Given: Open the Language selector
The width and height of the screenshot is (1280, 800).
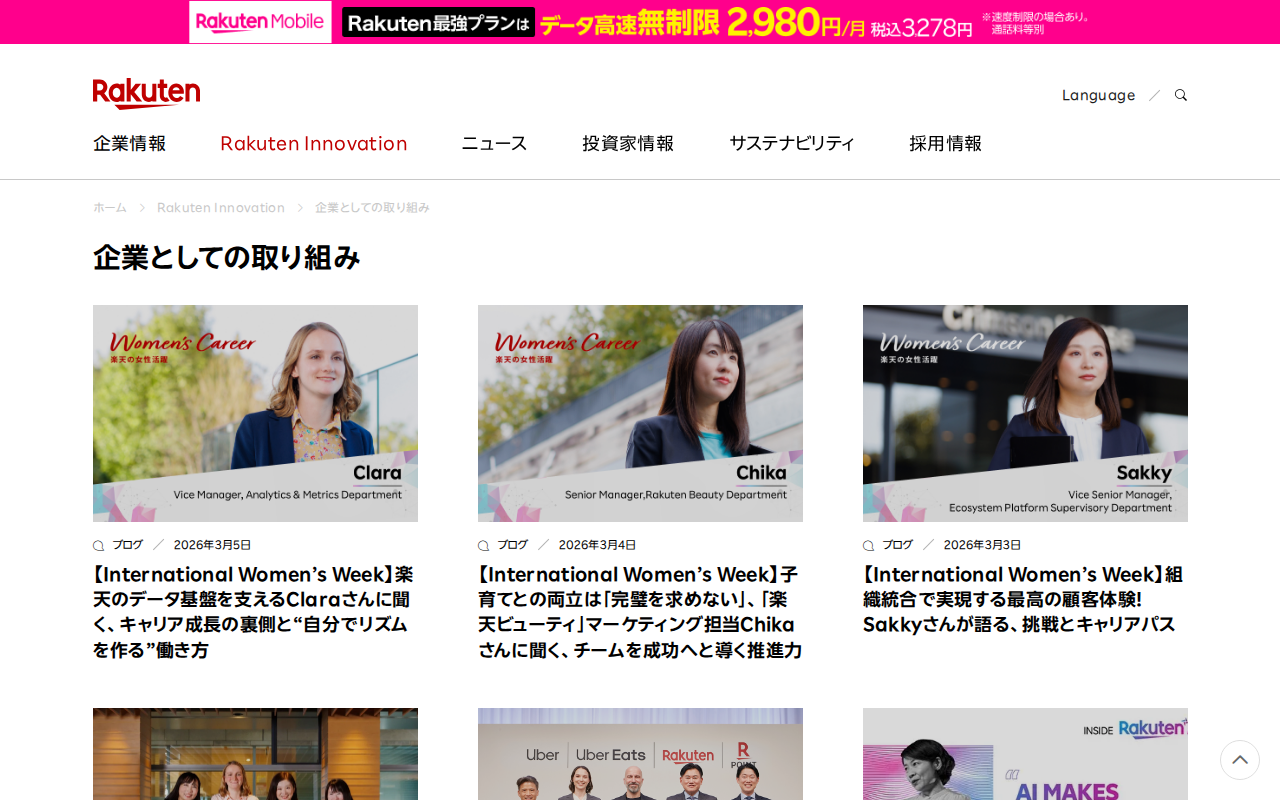Looking at the screenshot, I should [1098, 95].
